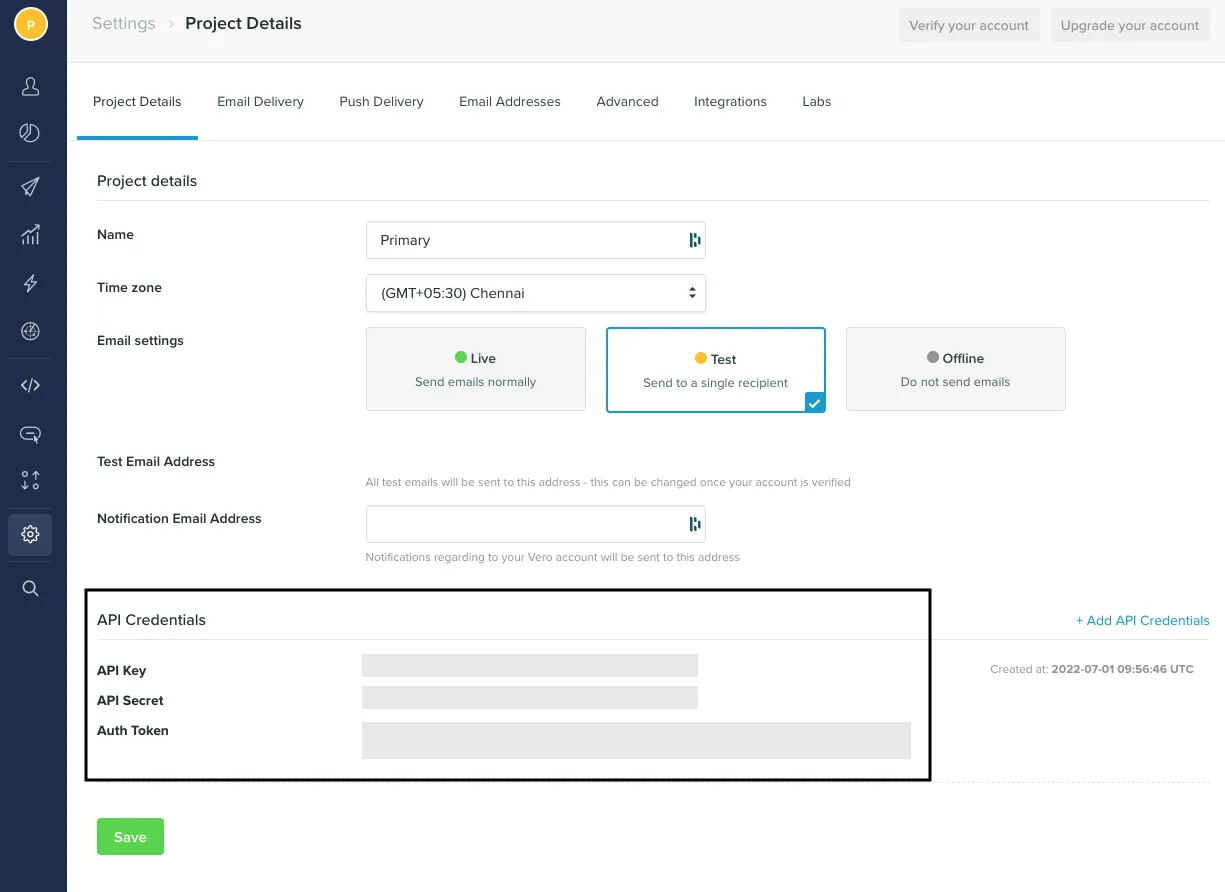1225x892 pixels.
Task: Switch to the Advanced tab
Action: [x=627, y=102]
